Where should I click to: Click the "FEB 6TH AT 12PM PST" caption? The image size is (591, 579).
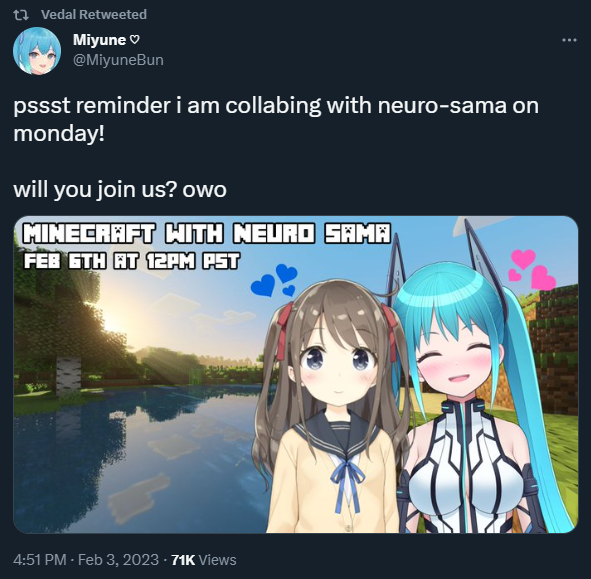pos(131,261)
